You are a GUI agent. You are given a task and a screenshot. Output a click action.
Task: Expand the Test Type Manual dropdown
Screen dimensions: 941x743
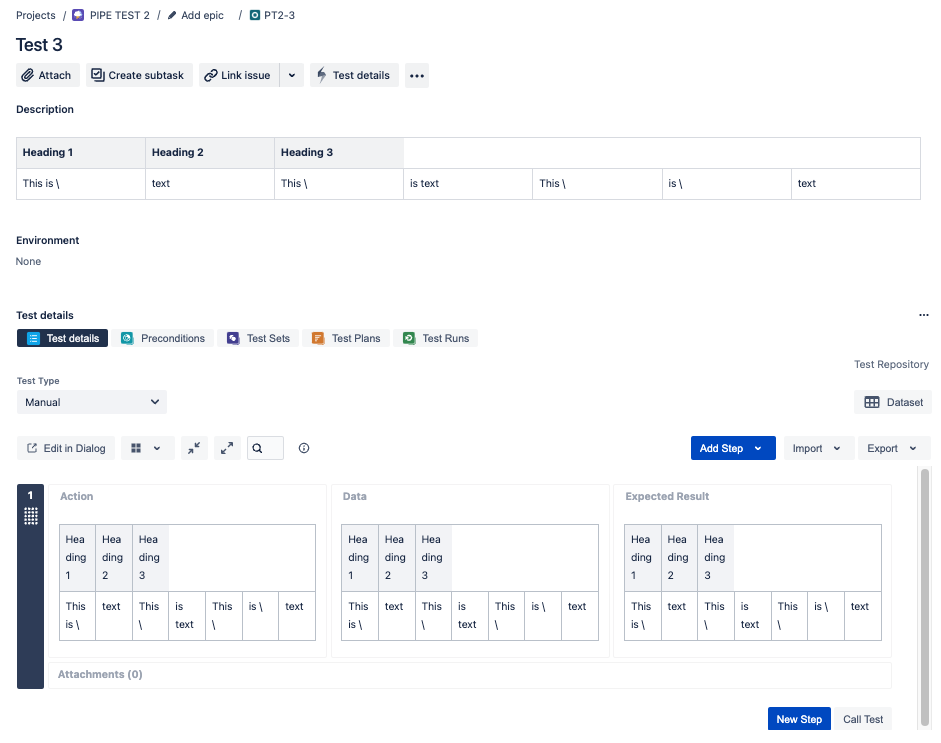(91, 402)
